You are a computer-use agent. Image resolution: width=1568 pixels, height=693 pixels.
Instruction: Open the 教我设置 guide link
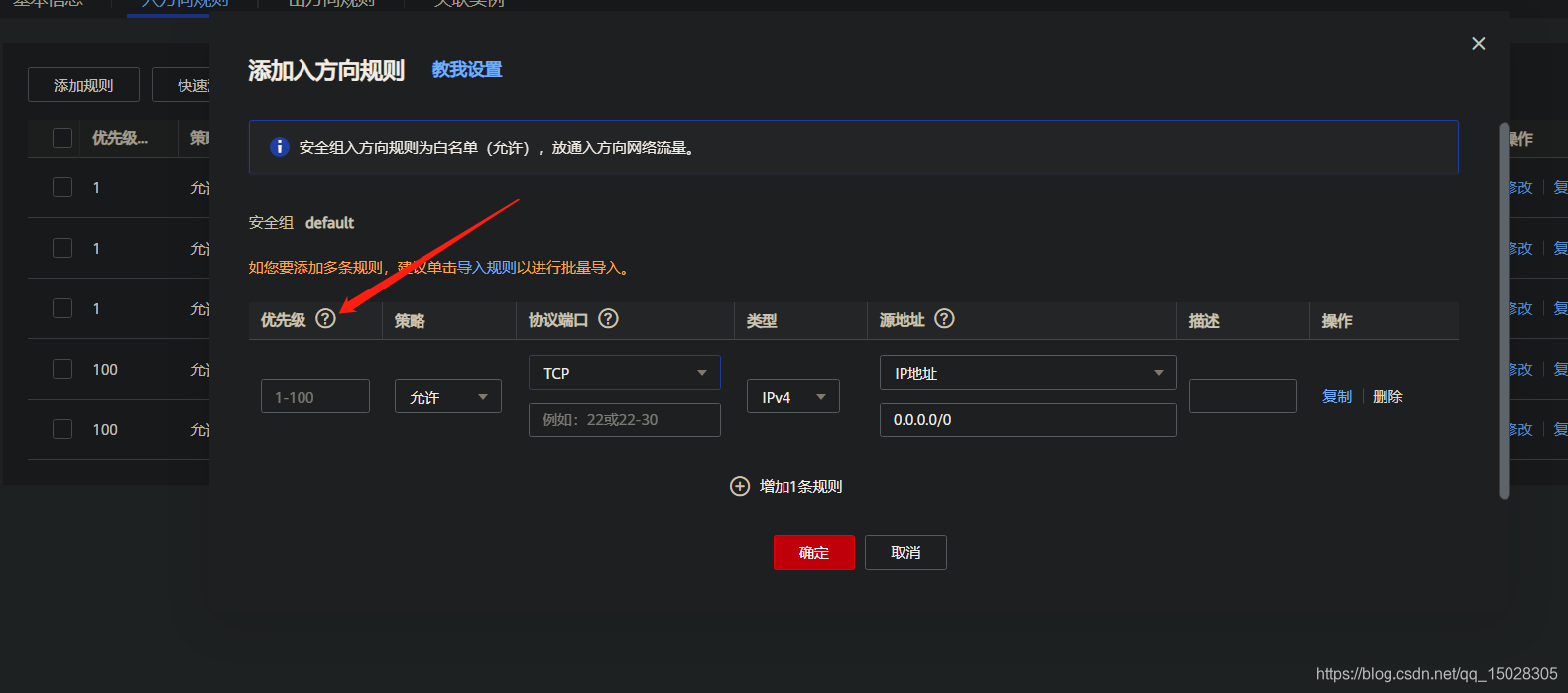tap(467, 70)
